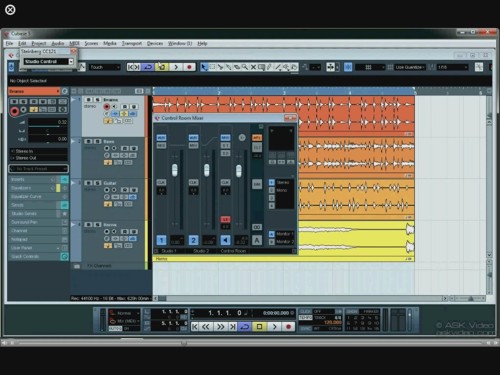Toggle Solo on the Bass track
The height and width of the screenshot is (375, 500).
[97, 141]
